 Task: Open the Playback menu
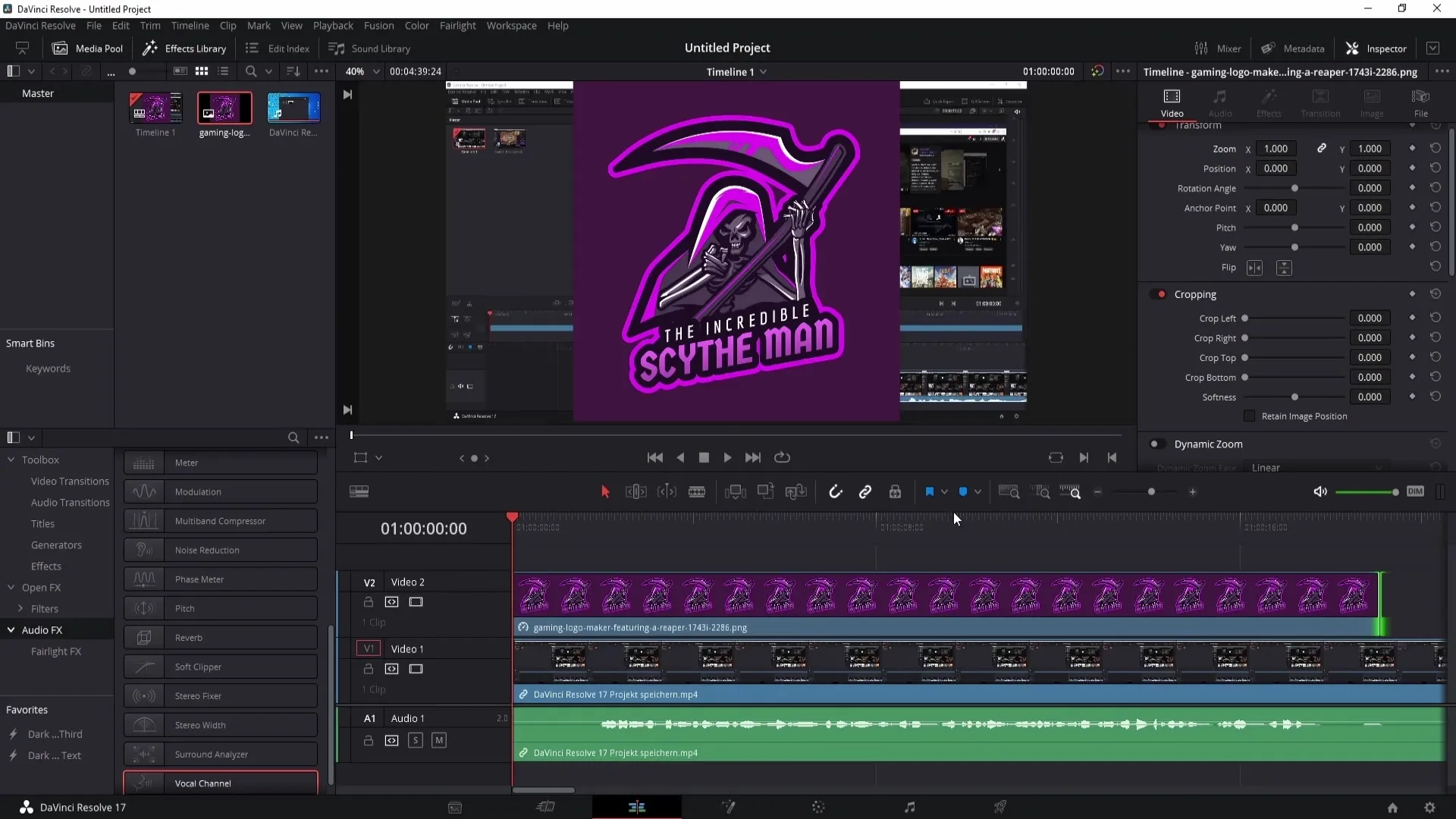tap(333, 25)
